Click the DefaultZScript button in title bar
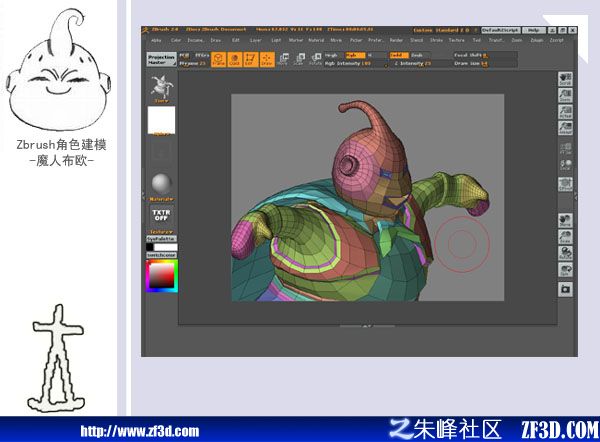Screen dimensions: 600x442 click(x=501, y=30)
